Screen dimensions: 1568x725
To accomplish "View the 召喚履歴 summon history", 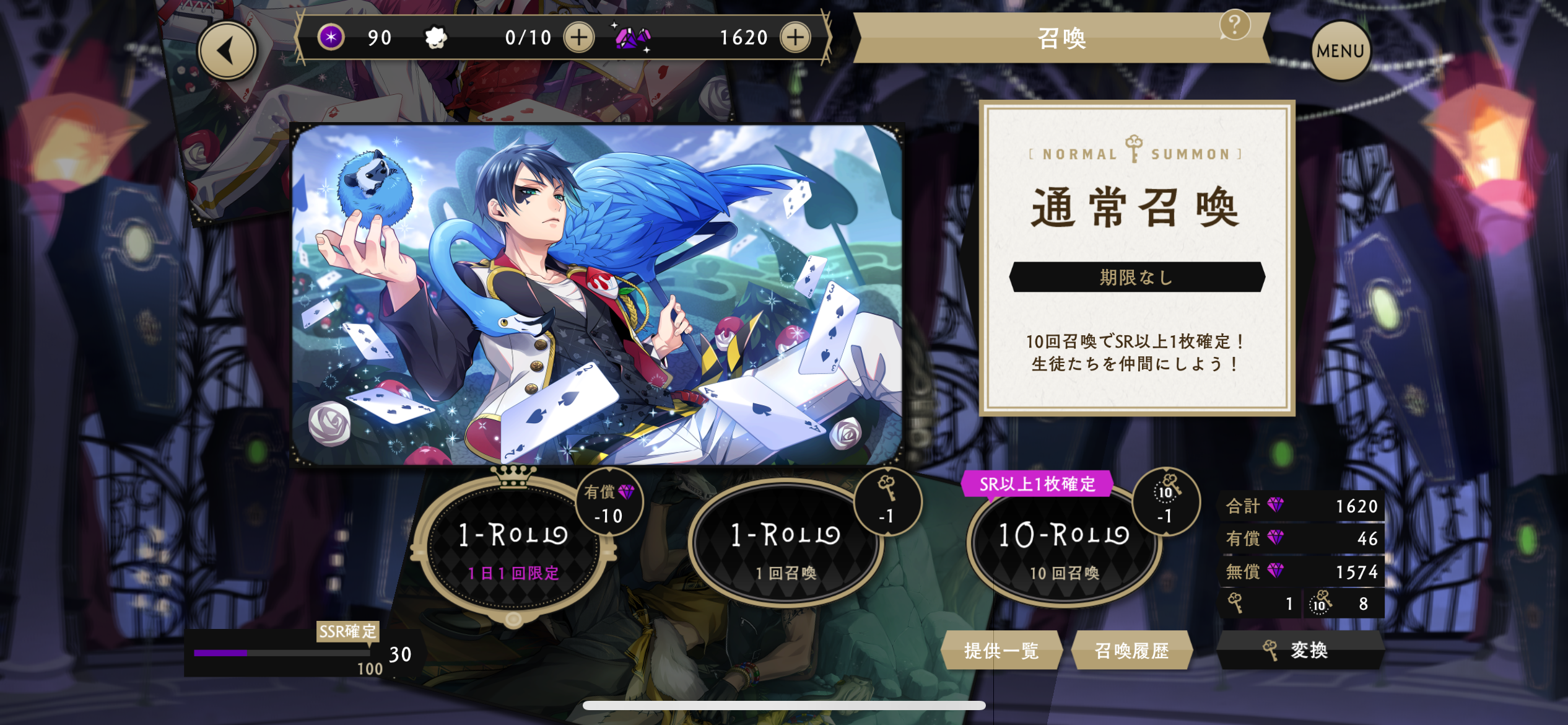I will point(1132,651).
